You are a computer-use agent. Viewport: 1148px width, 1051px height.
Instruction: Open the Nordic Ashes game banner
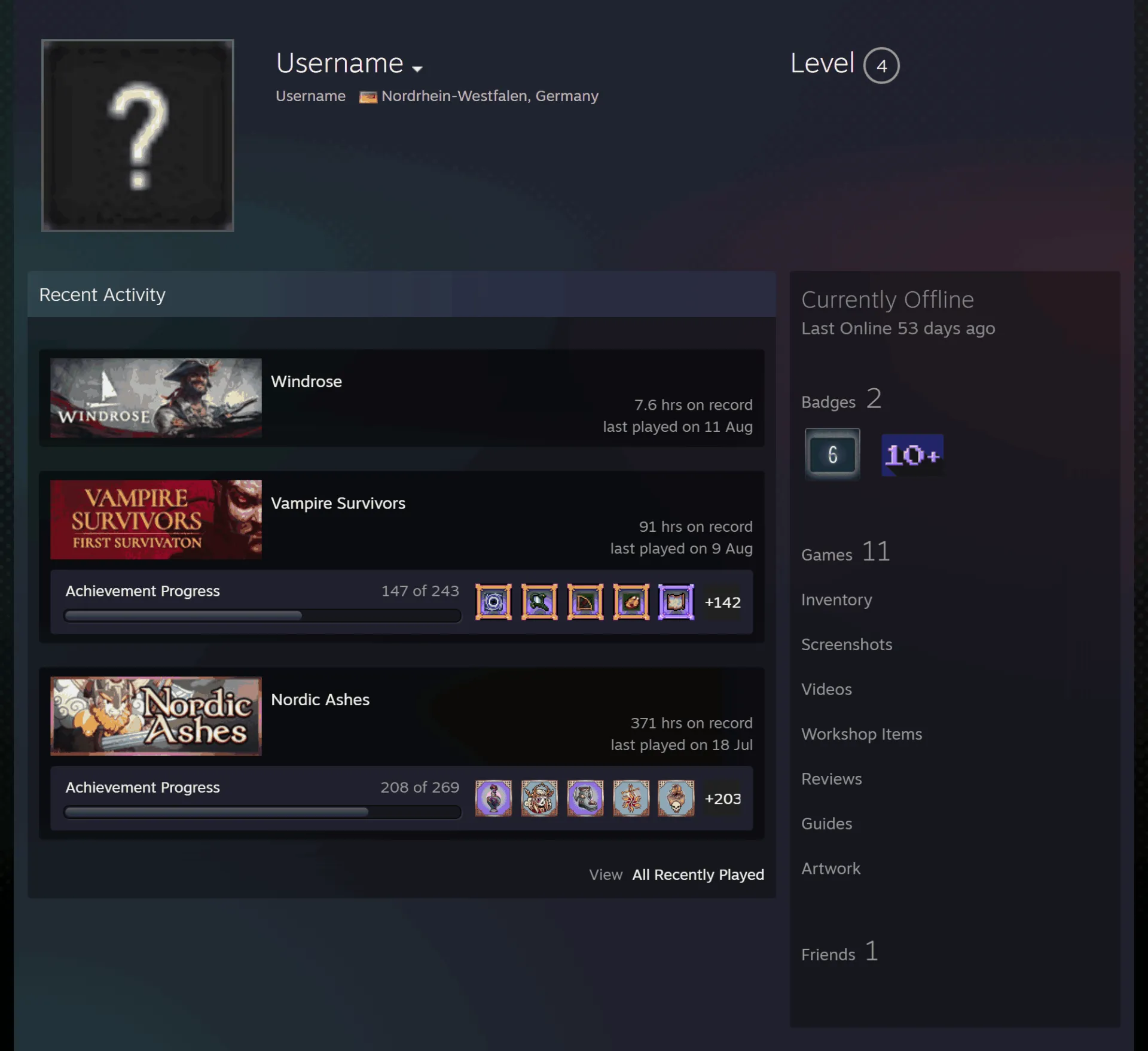(x=156, y=716)
